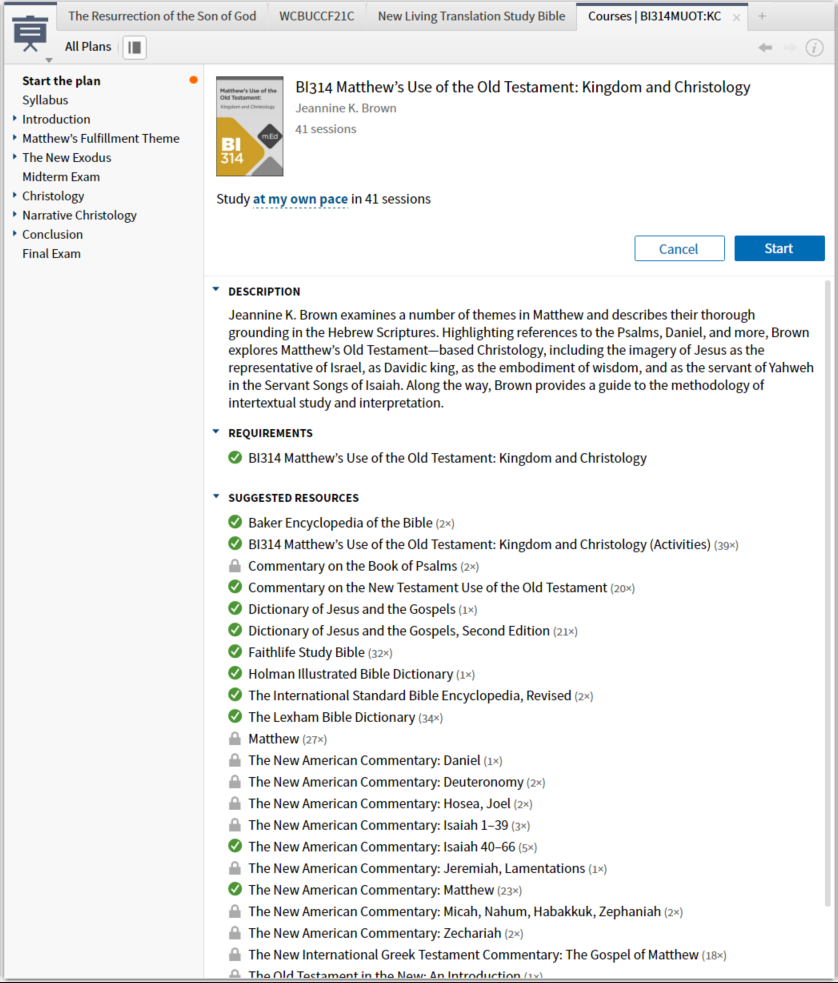
Task: Collapse the DESCRIPTION section
Action: point(216,290)
